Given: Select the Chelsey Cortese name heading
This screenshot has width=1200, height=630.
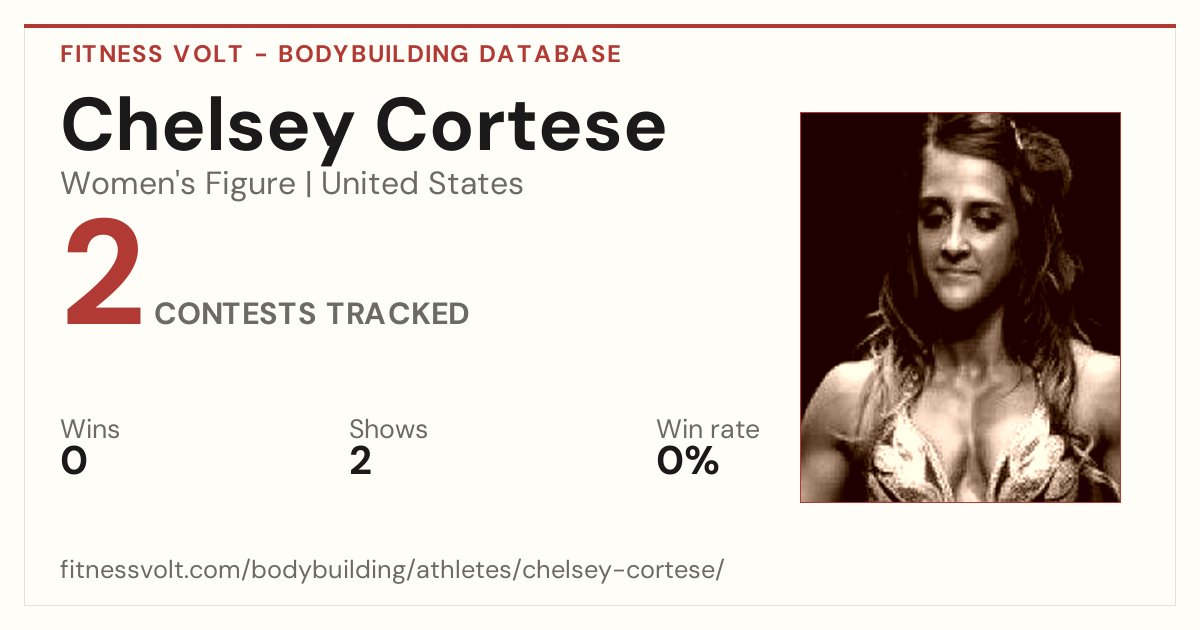Looking at the screenshot, I should [x=364, y=128].
